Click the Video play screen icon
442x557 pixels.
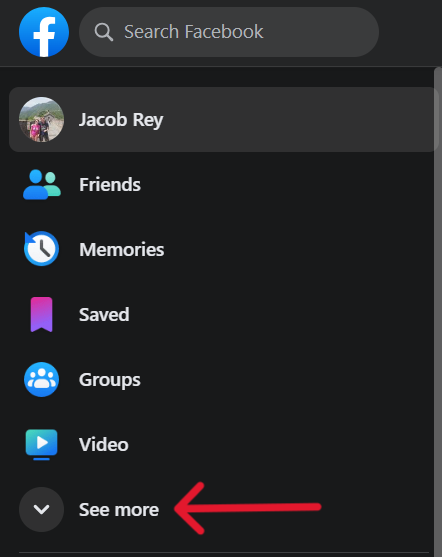42,444
